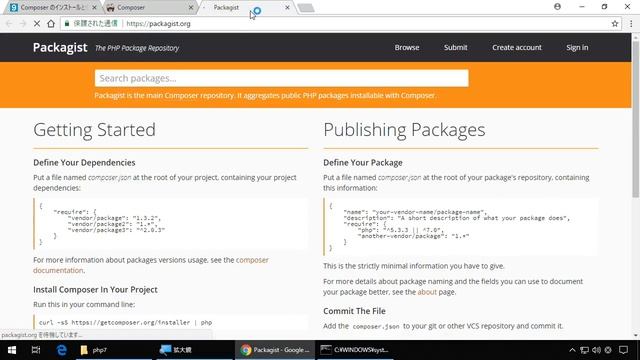Open the php7 folder taskbar item
640x360 pixels.
click(114, 350)
